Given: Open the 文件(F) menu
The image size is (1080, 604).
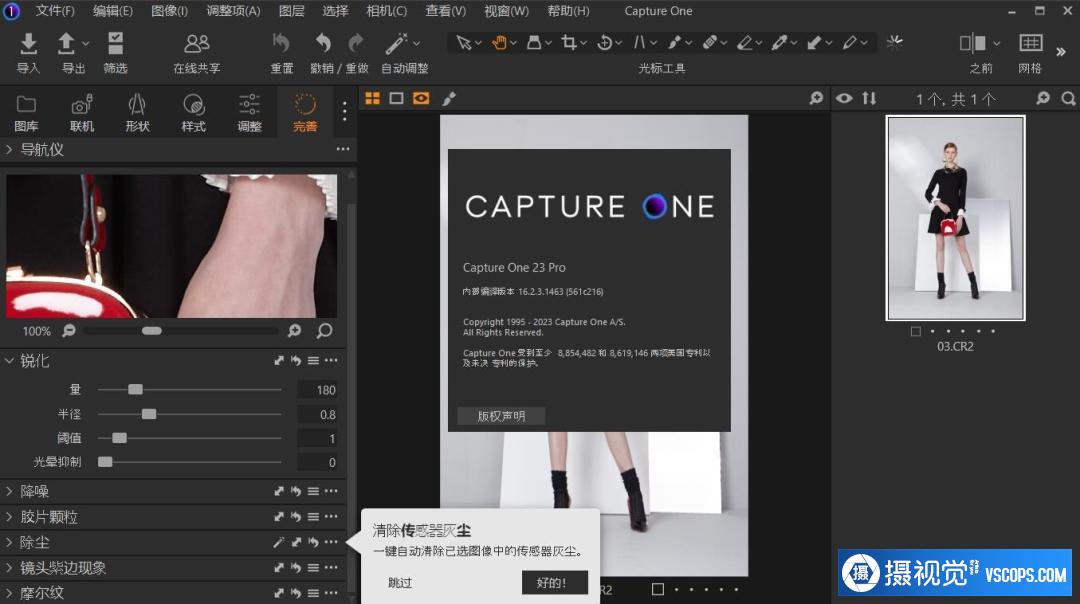Looking at the screenshot, I should (55, 11).
